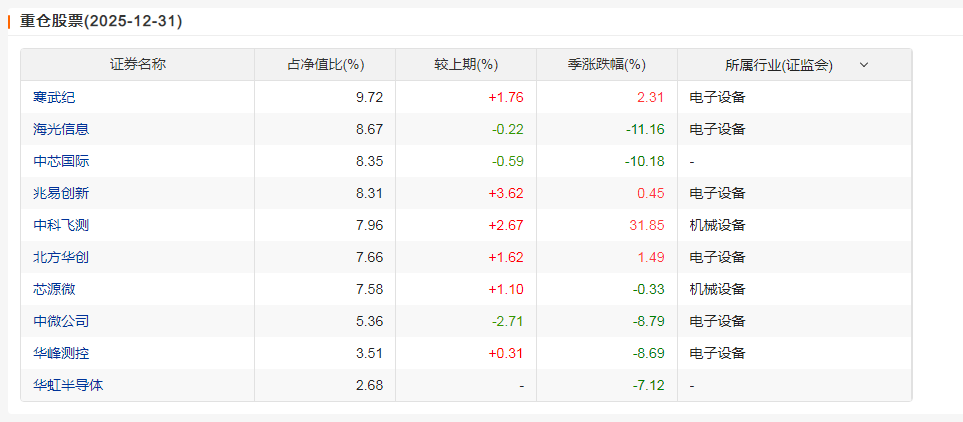Select quarterly change -11.16 for 海光信息
The image size is (963, 422).
[645, 129]
